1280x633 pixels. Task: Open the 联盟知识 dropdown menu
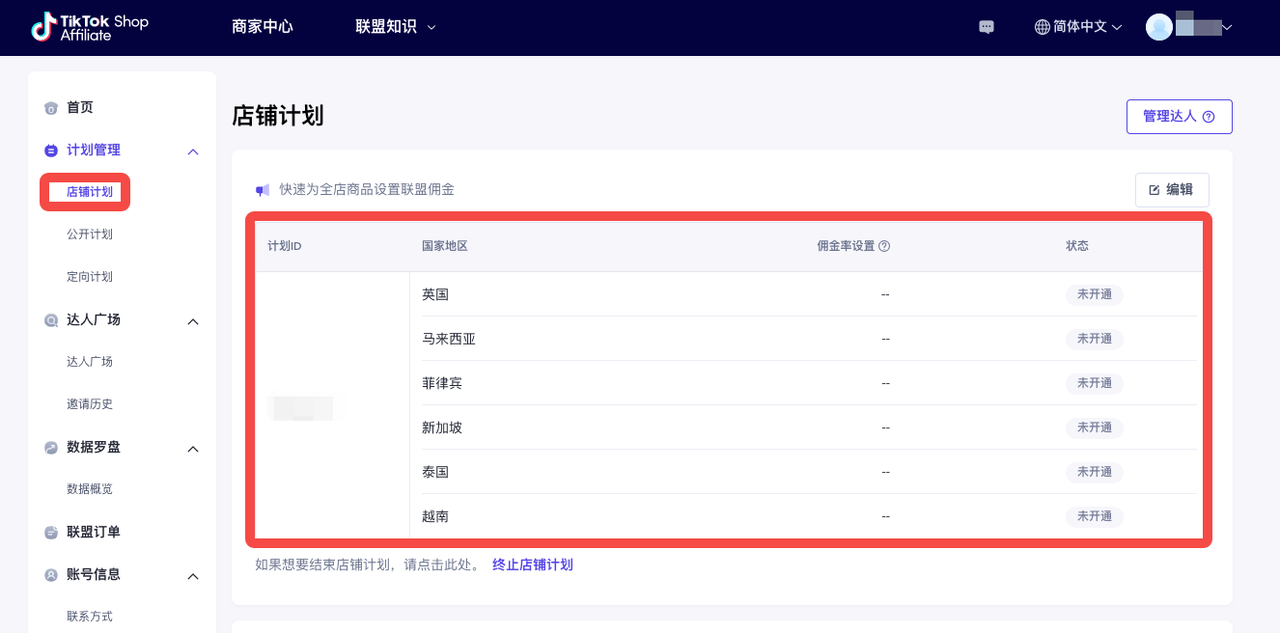tap(394, 27)
